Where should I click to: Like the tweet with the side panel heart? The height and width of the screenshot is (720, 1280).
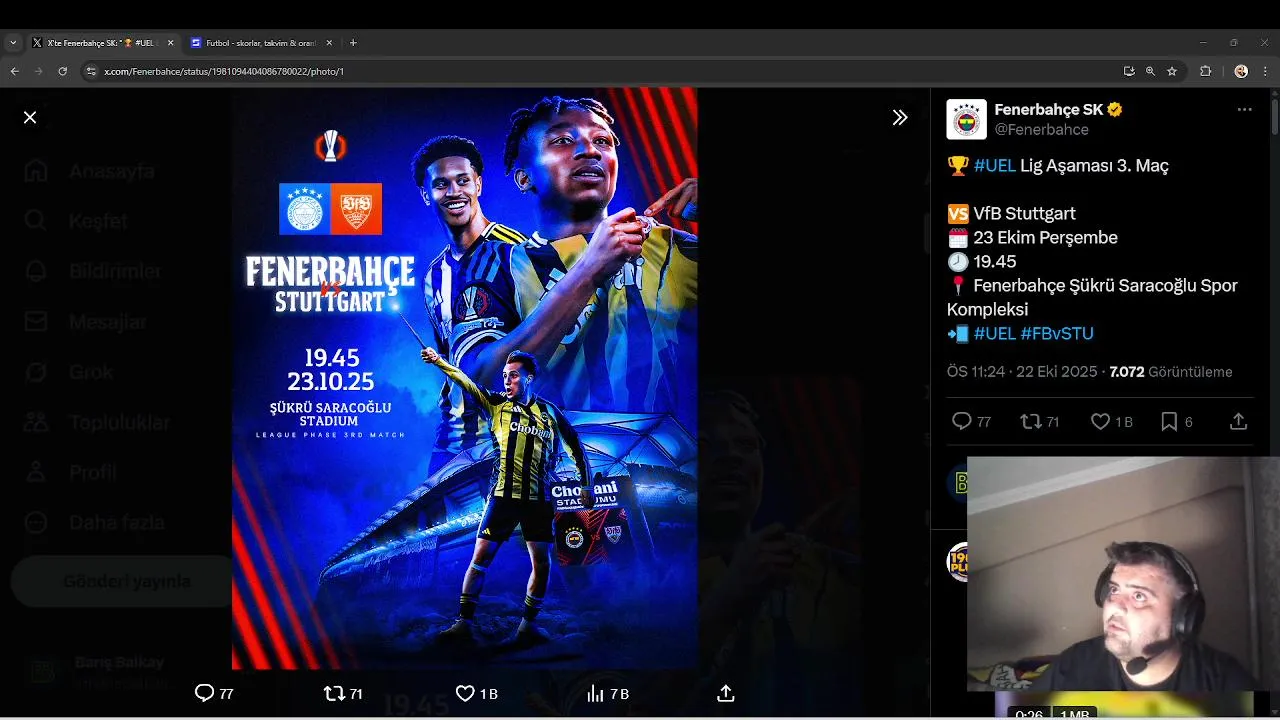point(1100,422)
